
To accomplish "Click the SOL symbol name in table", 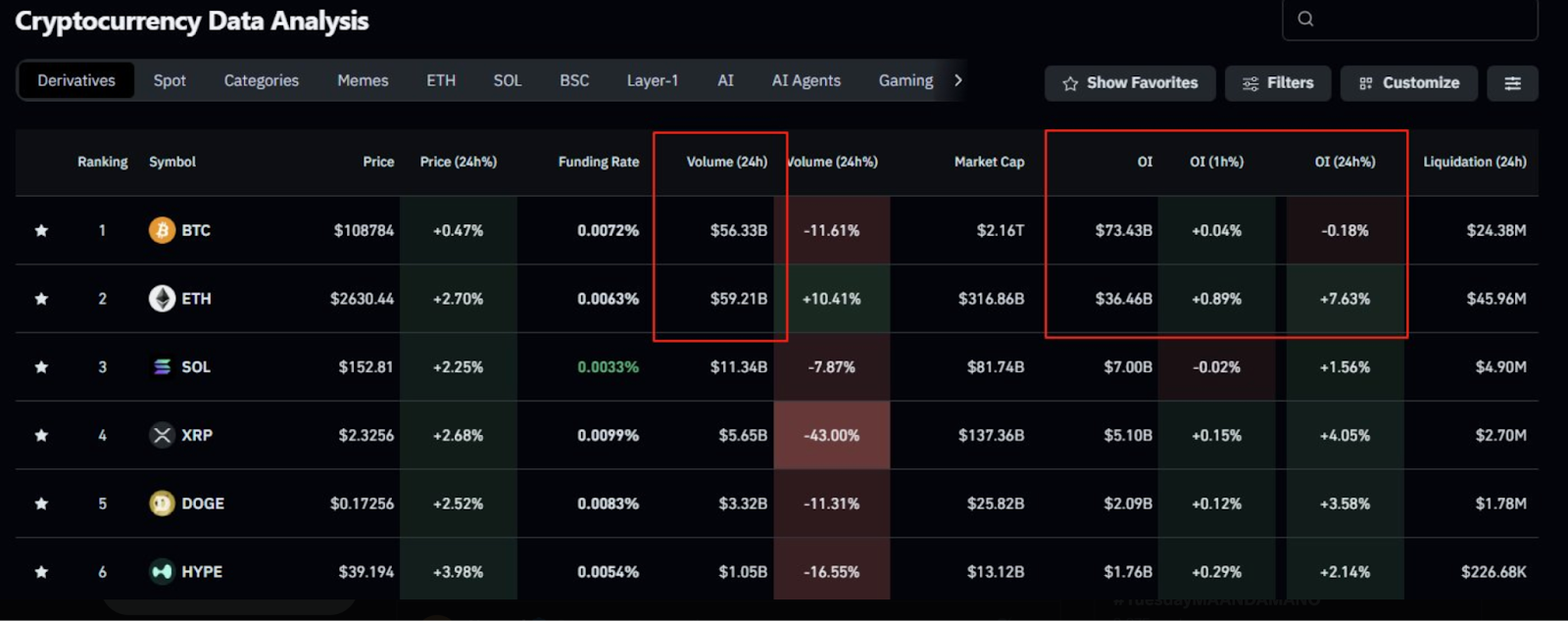I will [196, 367].
